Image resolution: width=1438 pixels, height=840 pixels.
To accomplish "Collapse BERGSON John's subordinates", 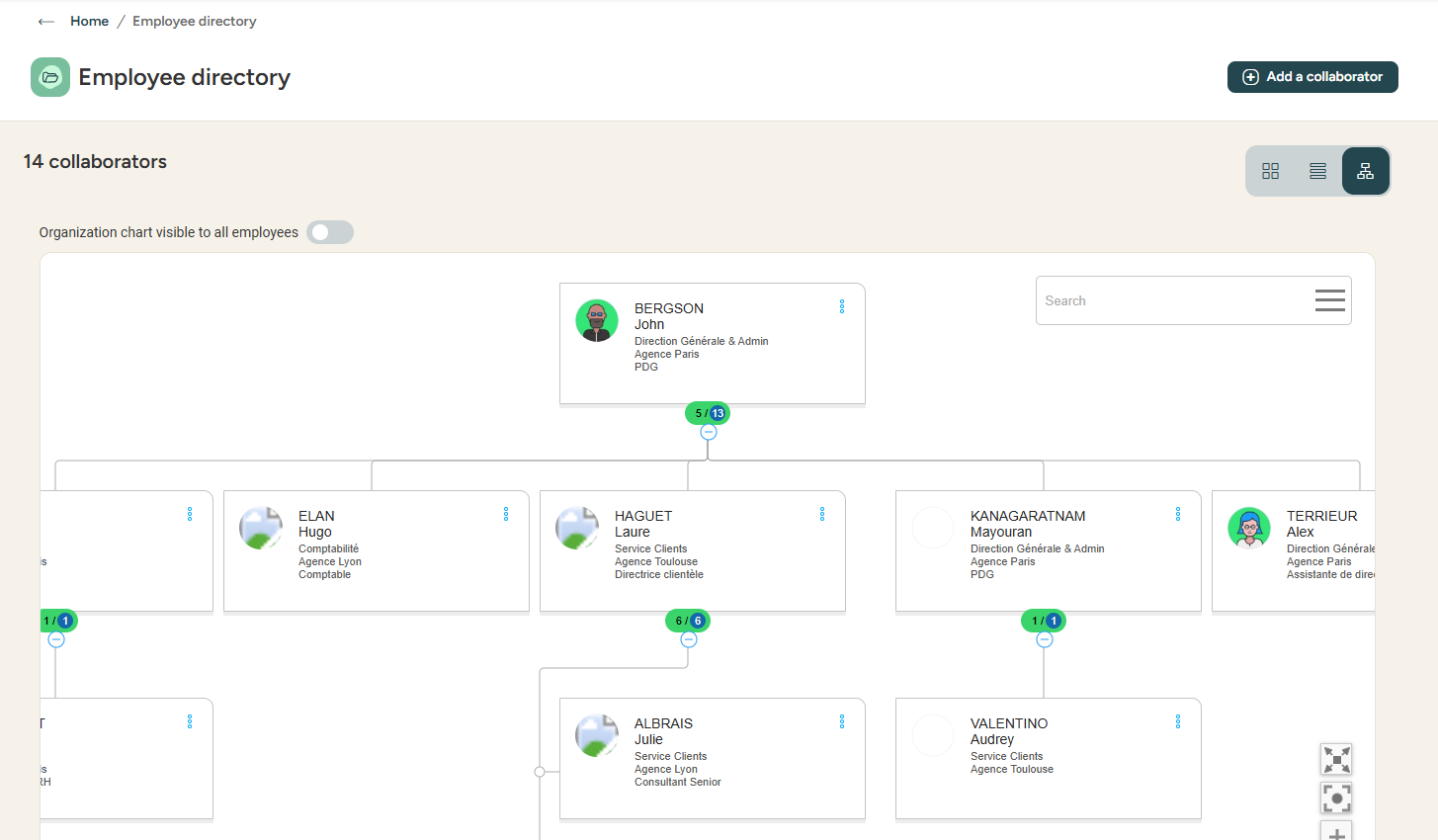I will 708,433.
